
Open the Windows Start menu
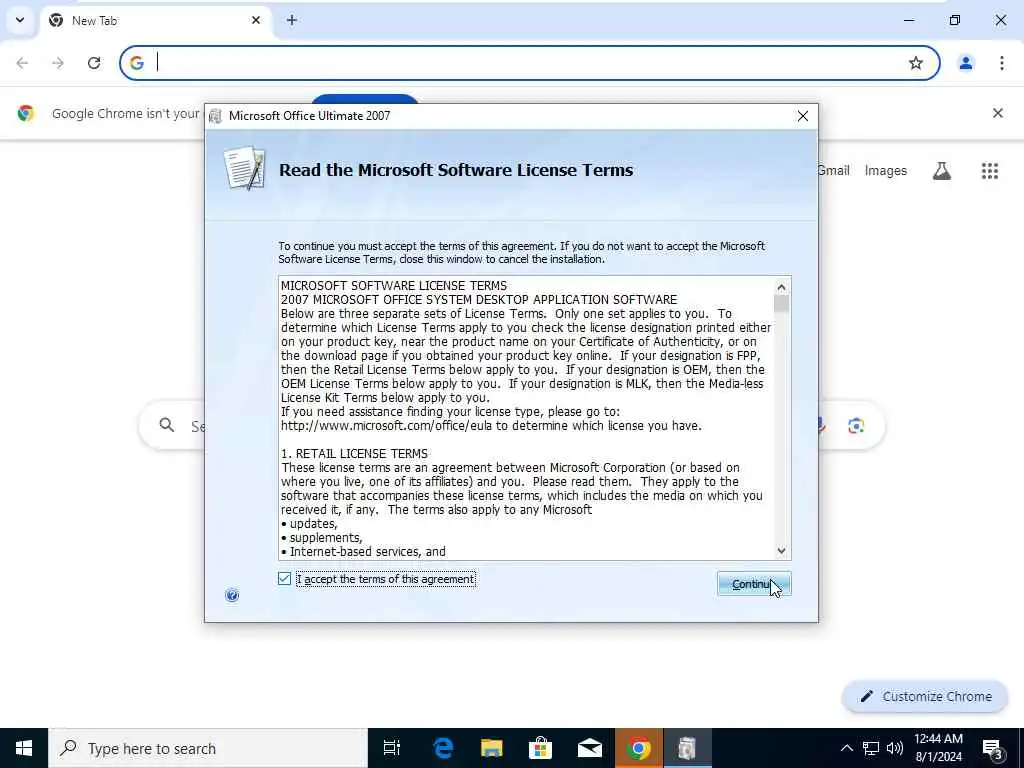(x=24, y=748)
